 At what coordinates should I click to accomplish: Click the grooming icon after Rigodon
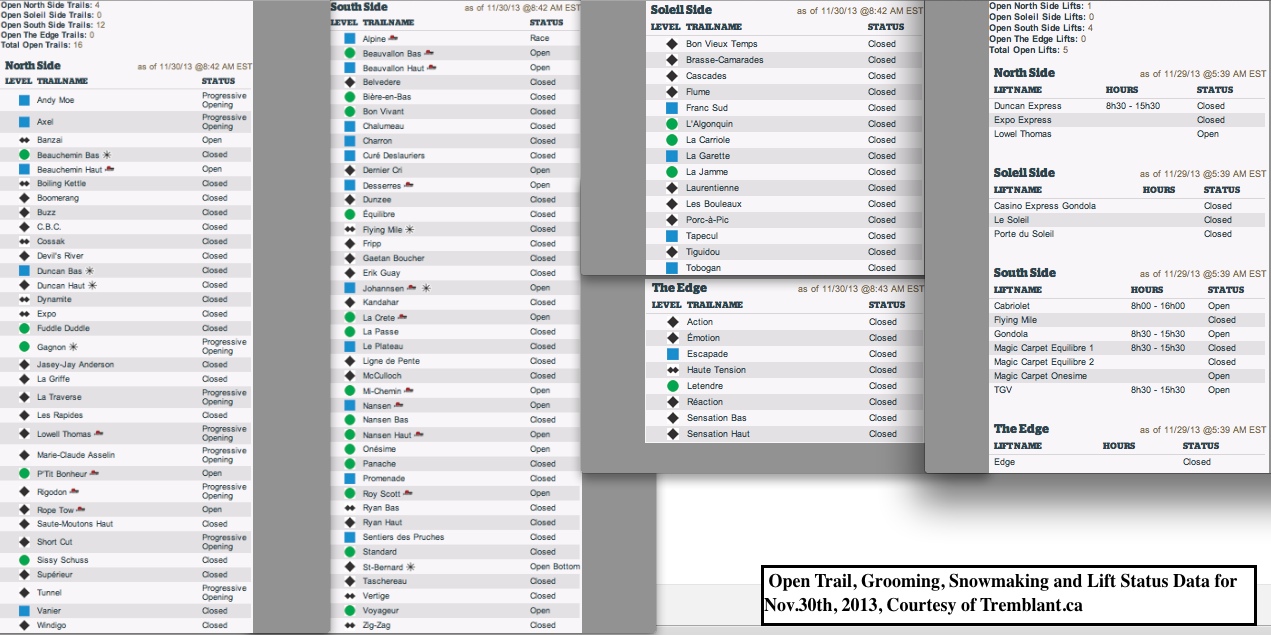[76, 491]
